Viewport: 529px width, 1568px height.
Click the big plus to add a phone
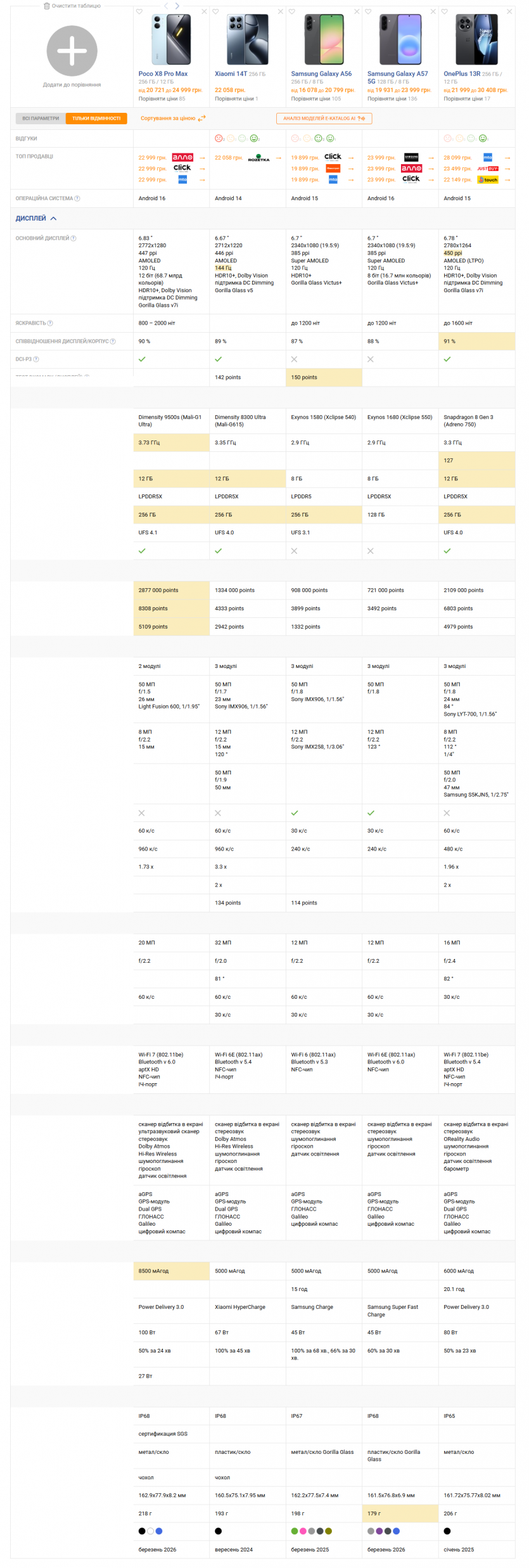[72, 51]
